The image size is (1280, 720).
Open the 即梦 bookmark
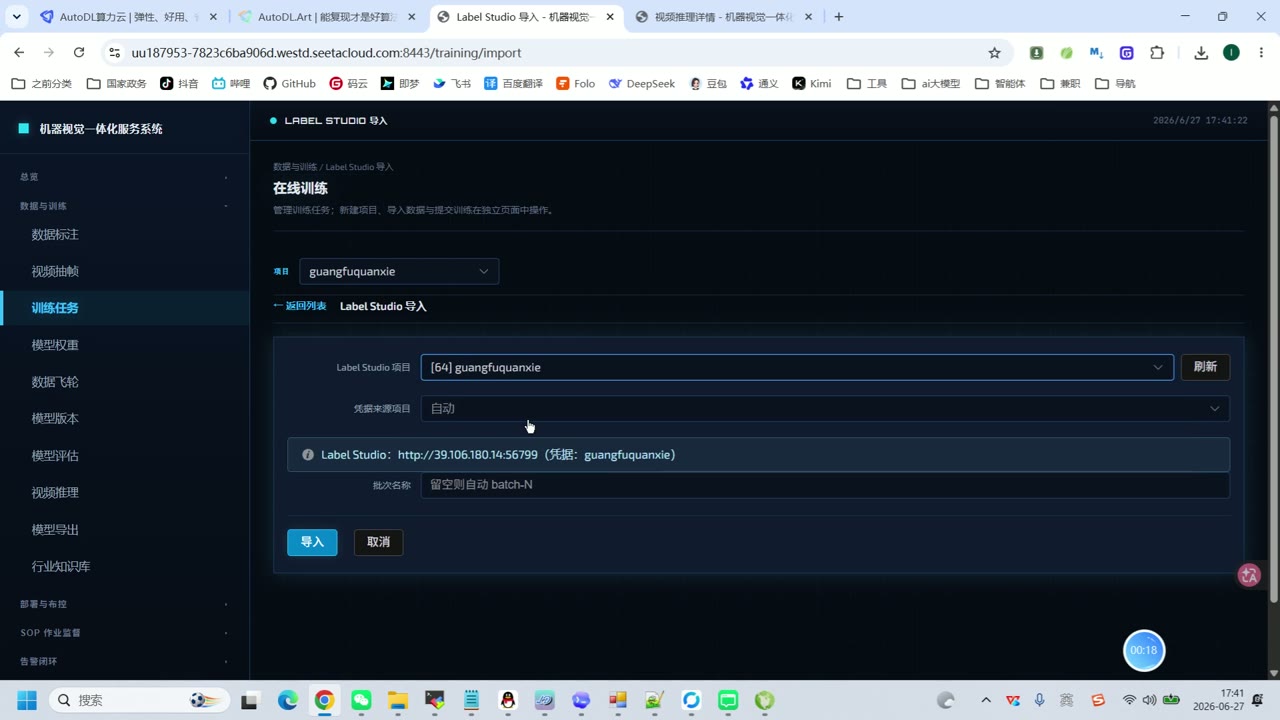tap(400, 84)
